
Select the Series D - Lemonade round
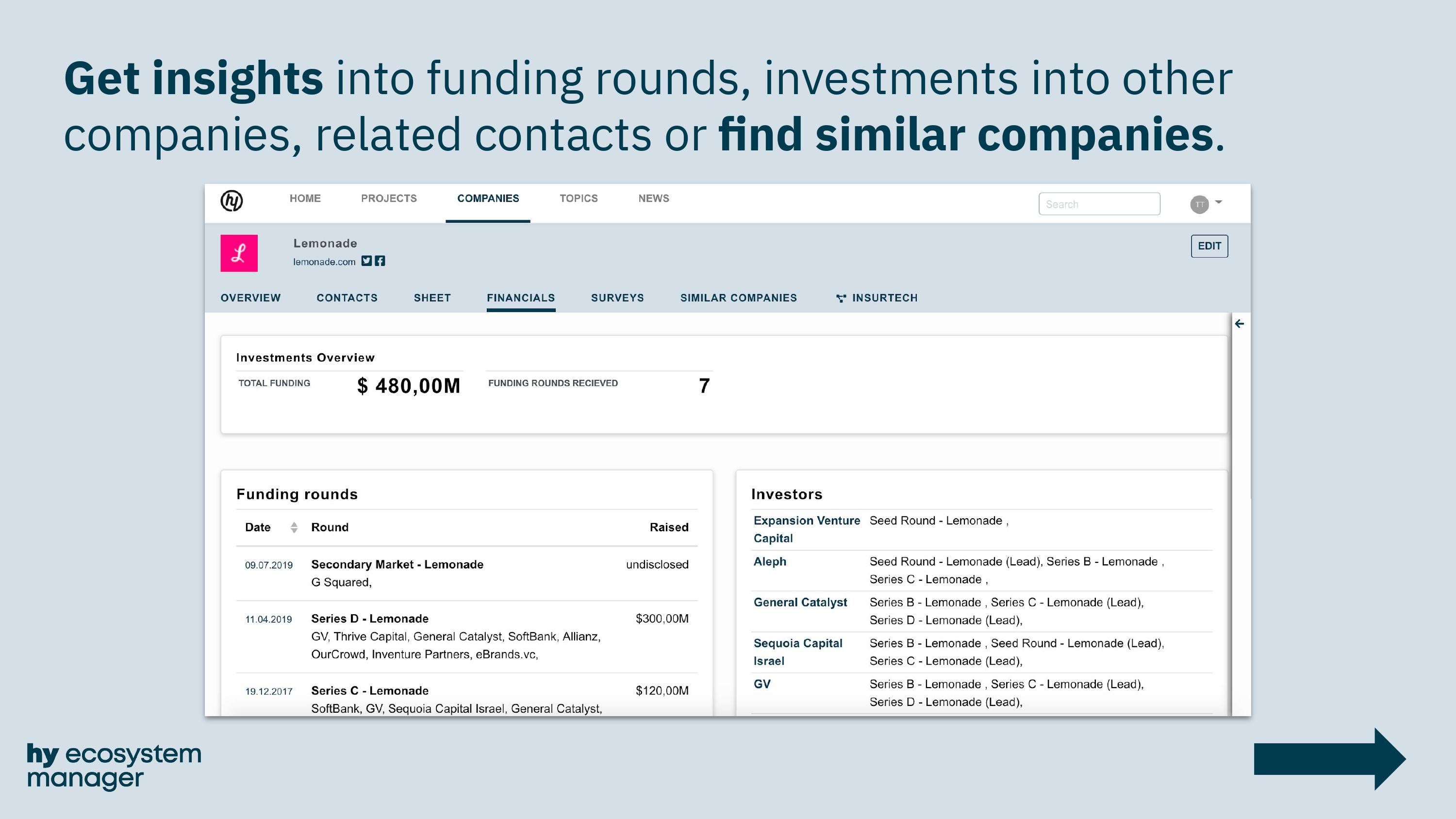(370, 618)
